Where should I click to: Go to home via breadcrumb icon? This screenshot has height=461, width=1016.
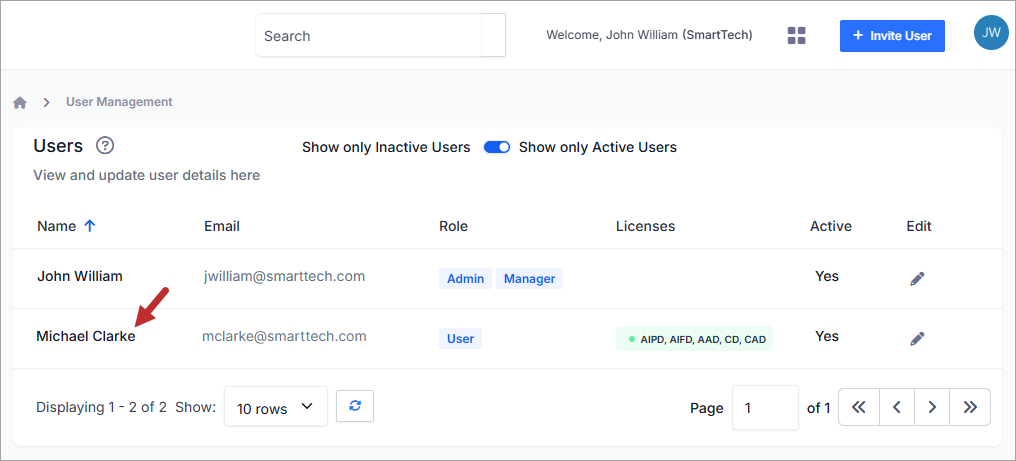click(x=20, y=102)
